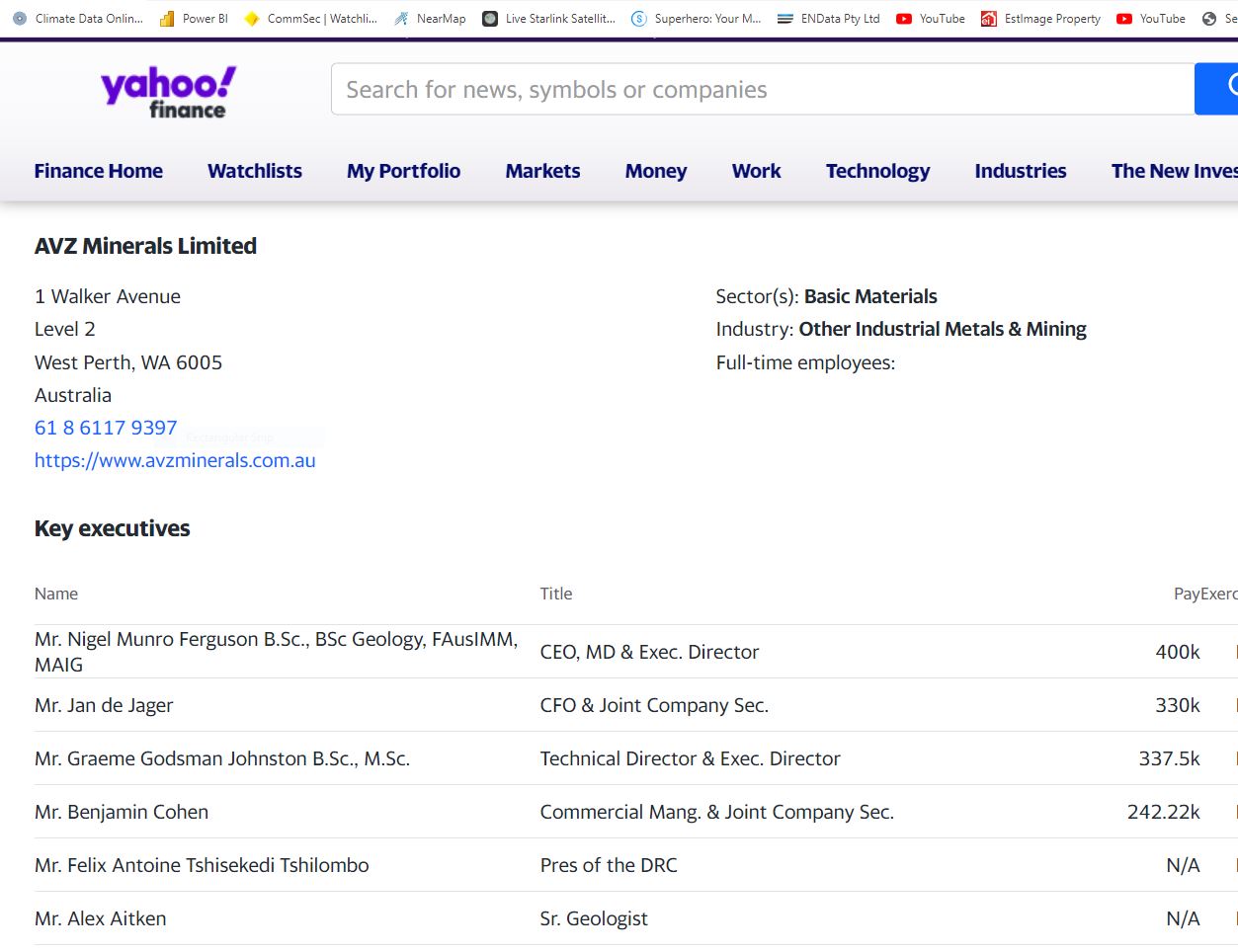Open the Power BI bookmark
This screenshot has height=952, width=1238.
194,19
